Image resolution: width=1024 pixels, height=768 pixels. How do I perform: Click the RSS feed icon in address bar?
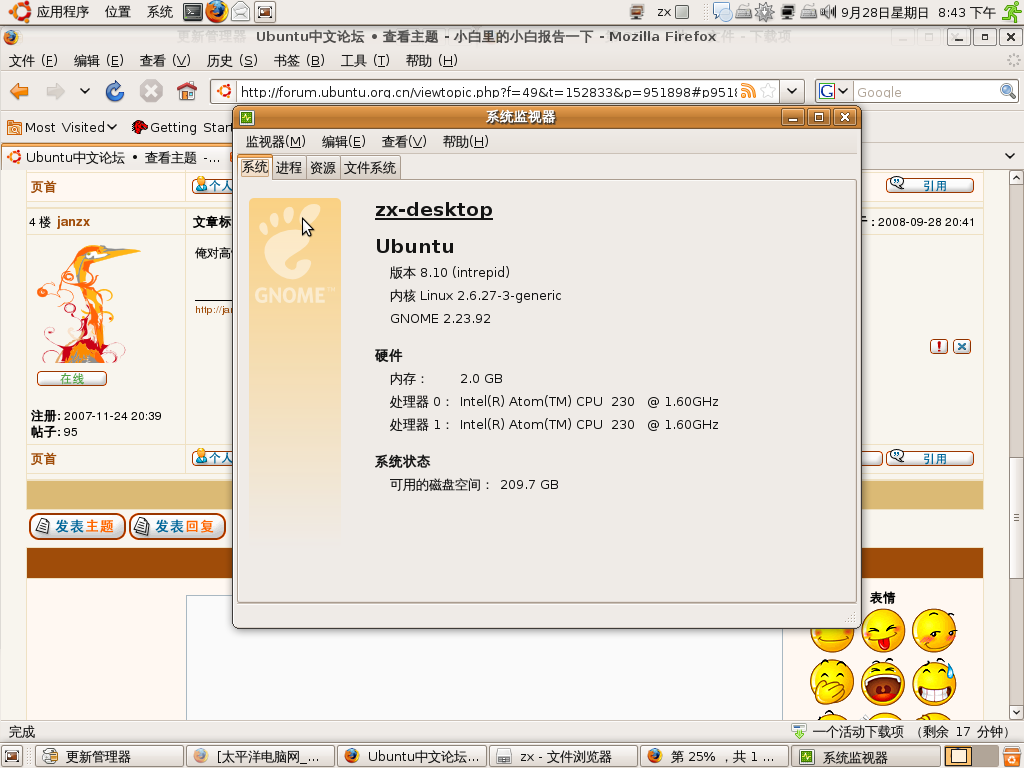pos(748,91)
